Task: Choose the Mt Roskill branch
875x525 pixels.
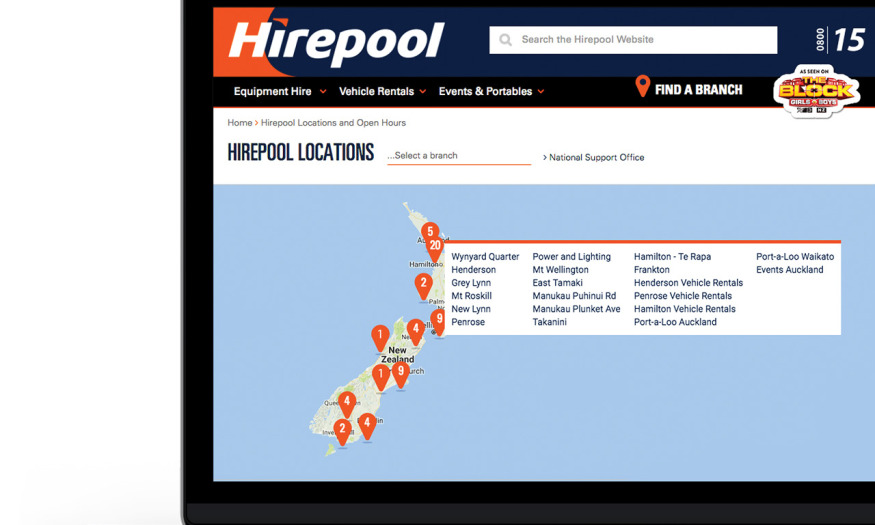Action: tap(472, 296)
